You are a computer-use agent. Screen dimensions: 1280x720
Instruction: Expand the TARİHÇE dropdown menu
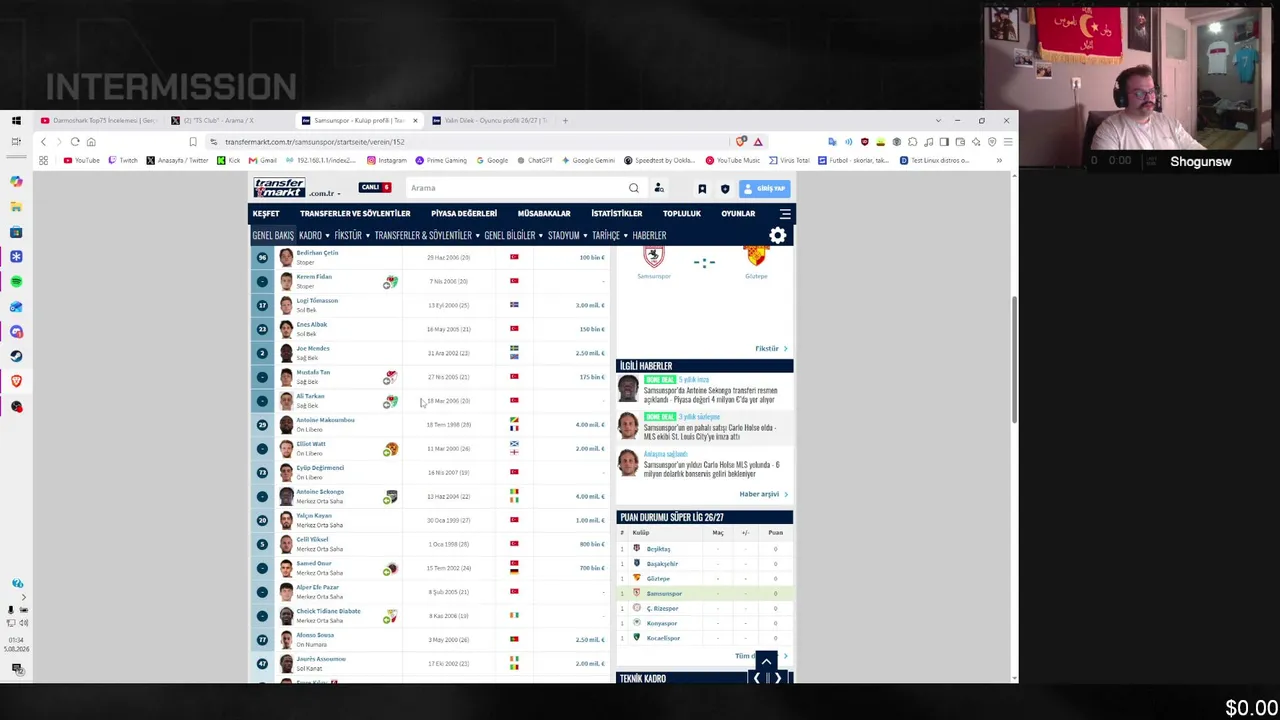tap(610, 236)
